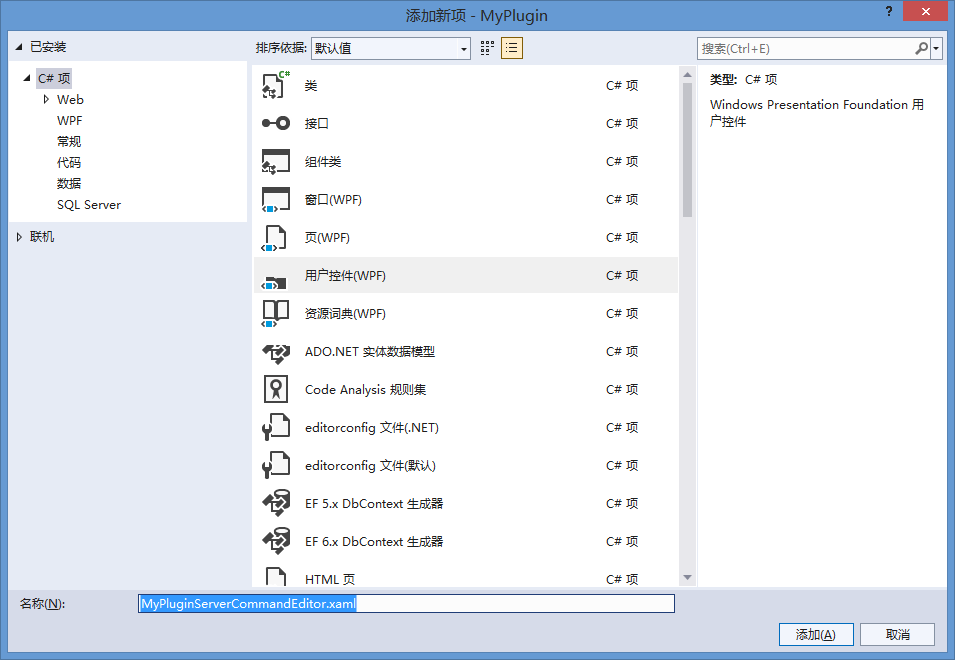
Task: Click the 资源词典(WPF) row label
Action: pyautogui.click(x=345, y=314)
